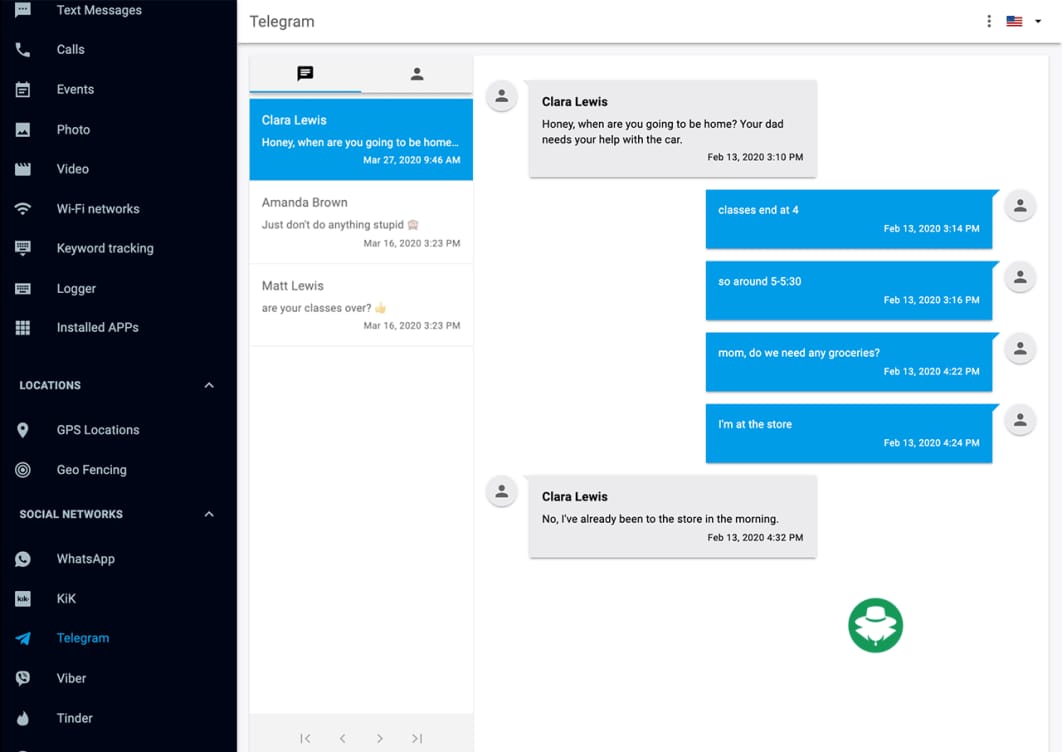1062x752 pixels.
Task: Open WhatsApp monitoring
Action: (87, 558)
